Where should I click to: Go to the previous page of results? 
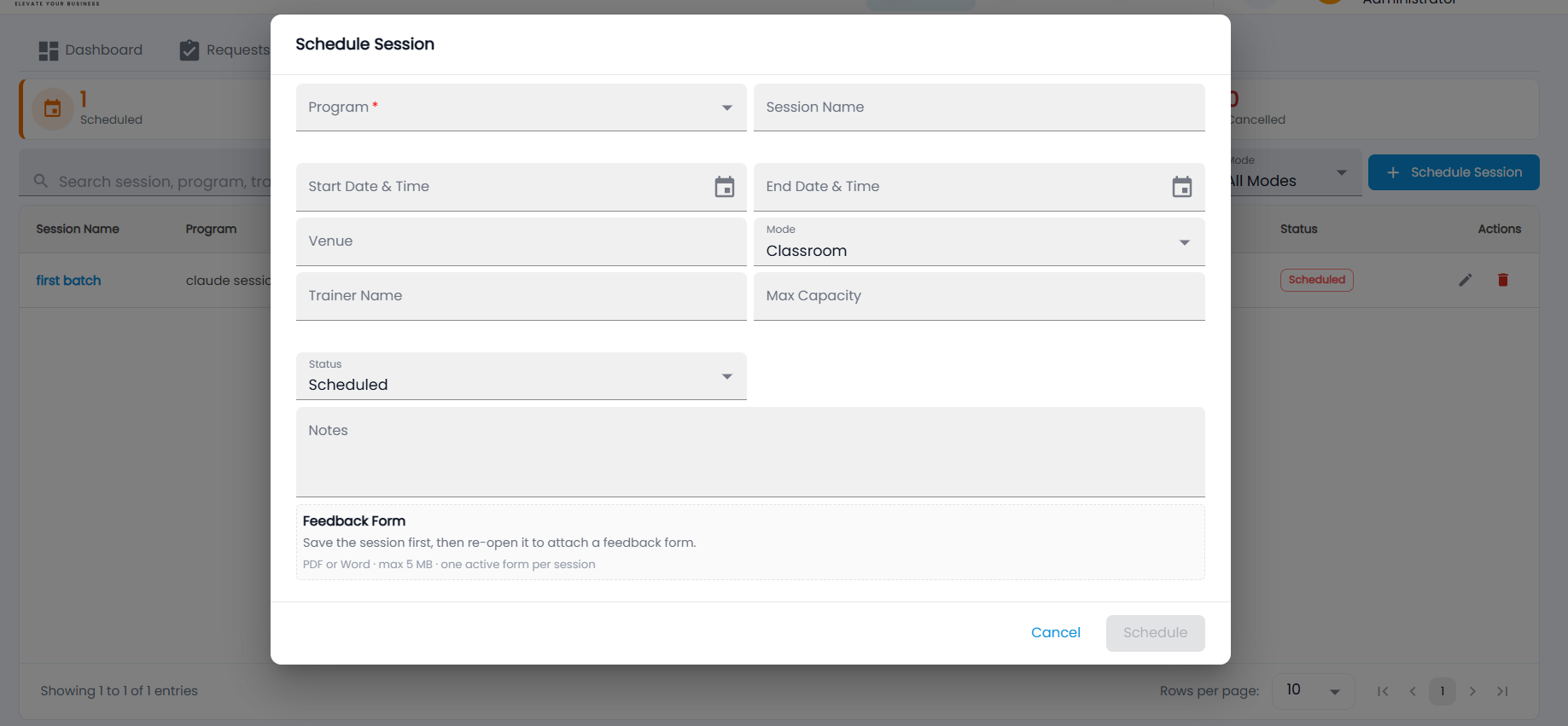tap(1413, 691)
